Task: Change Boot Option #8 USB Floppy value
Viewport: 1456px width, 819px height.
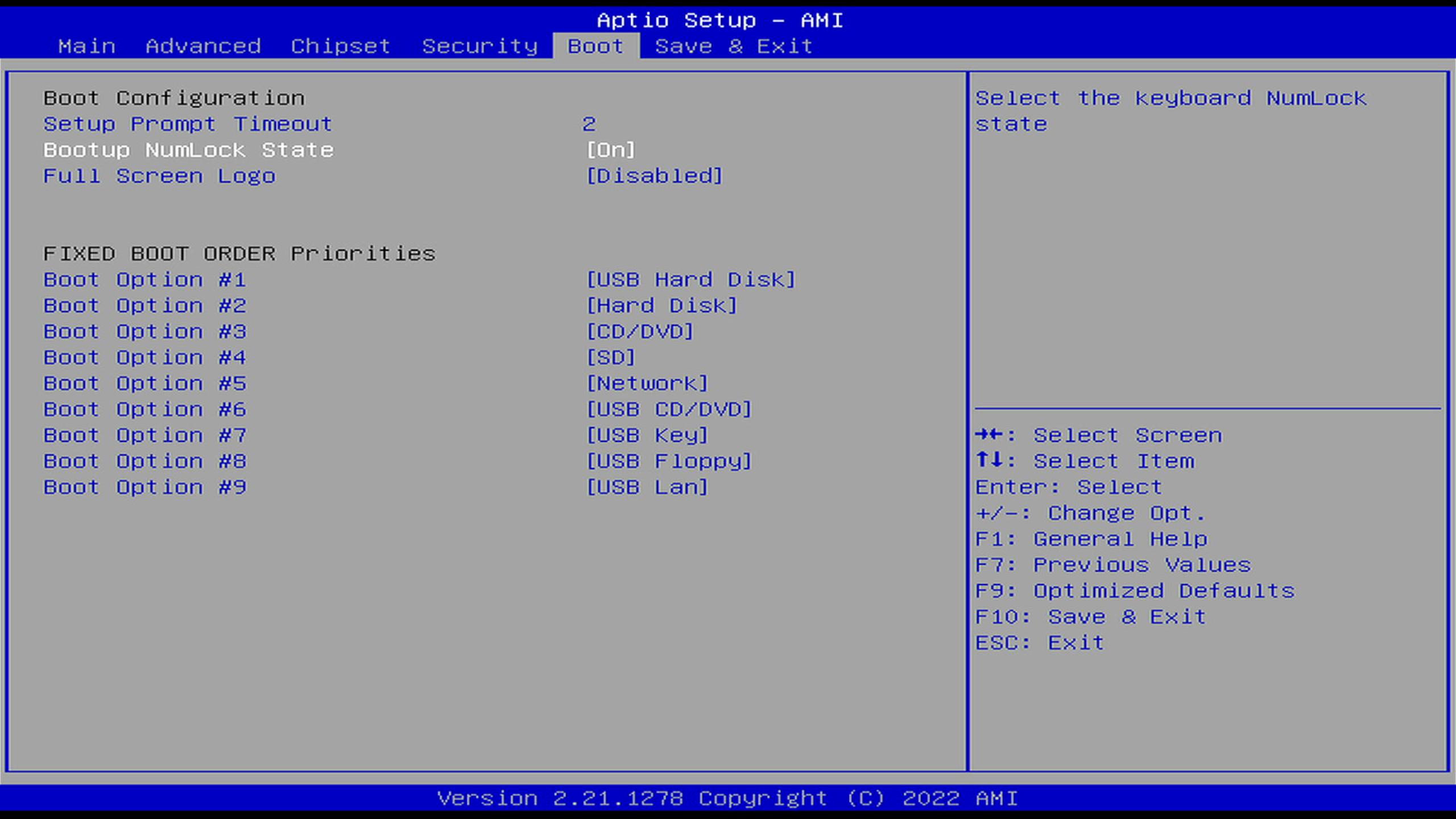Action: click(669, 461)
